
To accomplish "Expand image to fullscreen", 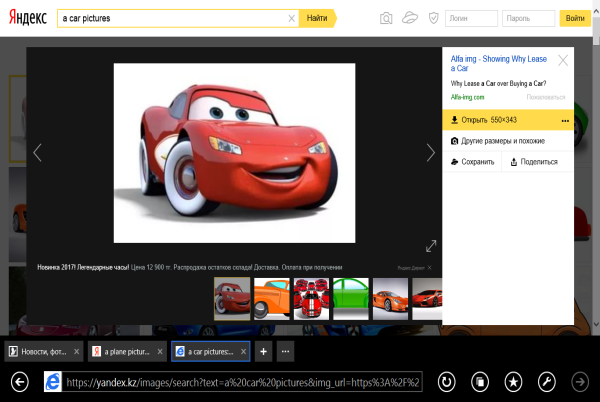I will coord(431,246).
